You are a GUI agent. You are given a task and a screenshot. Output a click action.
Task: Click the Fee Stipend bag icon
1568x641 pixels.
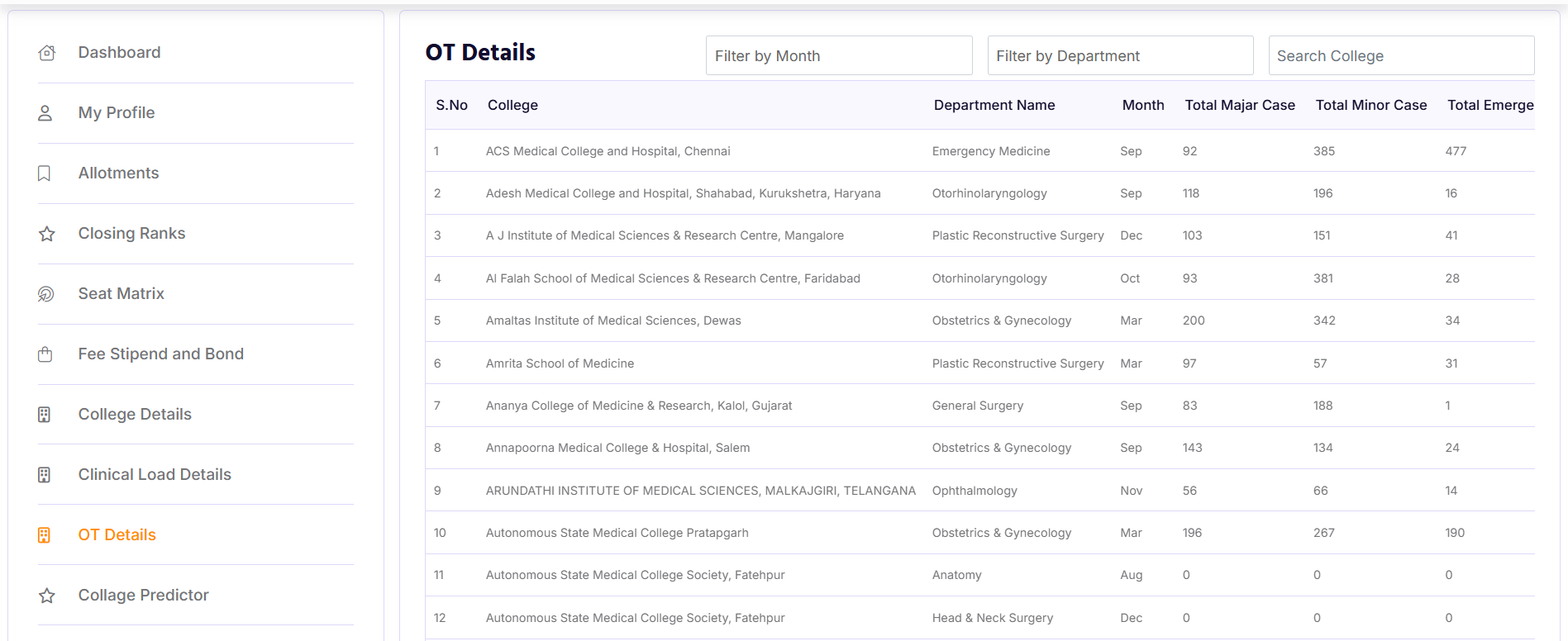point(45,354)
